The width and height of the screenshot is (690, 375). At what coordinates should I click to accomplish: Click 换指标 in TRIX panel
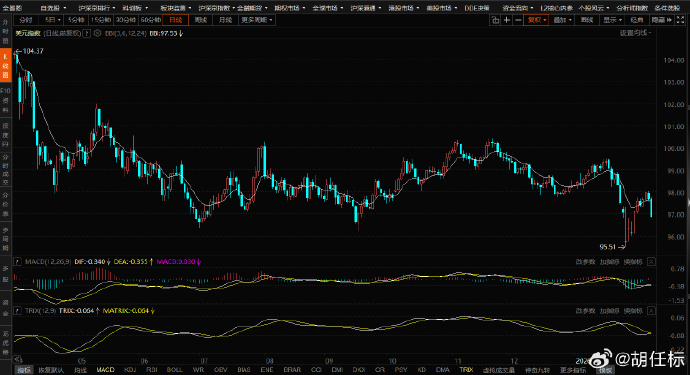point(633,311)
